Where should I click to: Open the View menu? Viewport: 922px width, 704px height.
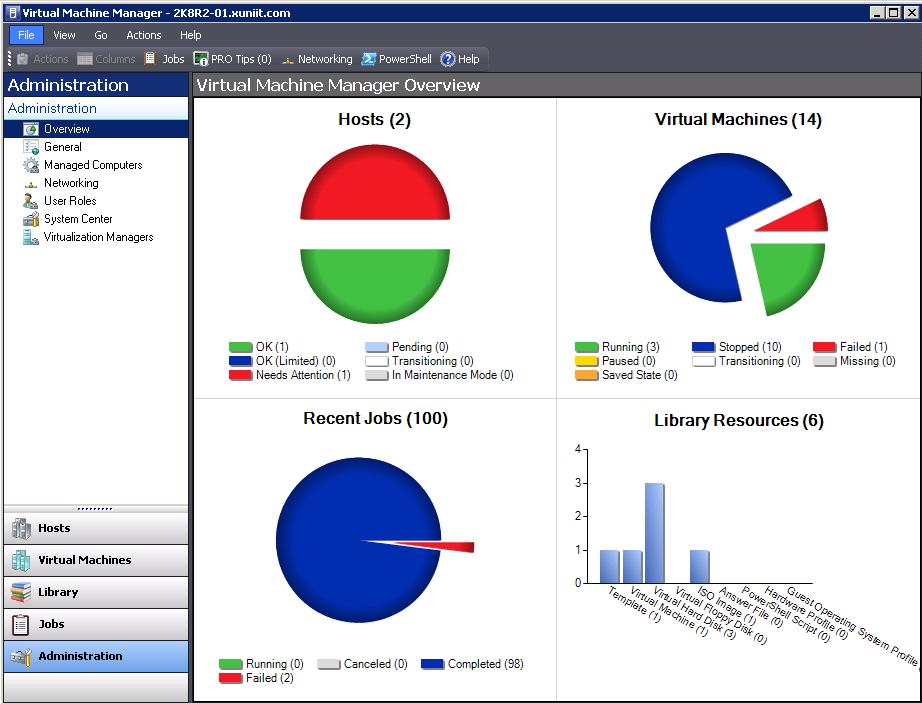64,35
